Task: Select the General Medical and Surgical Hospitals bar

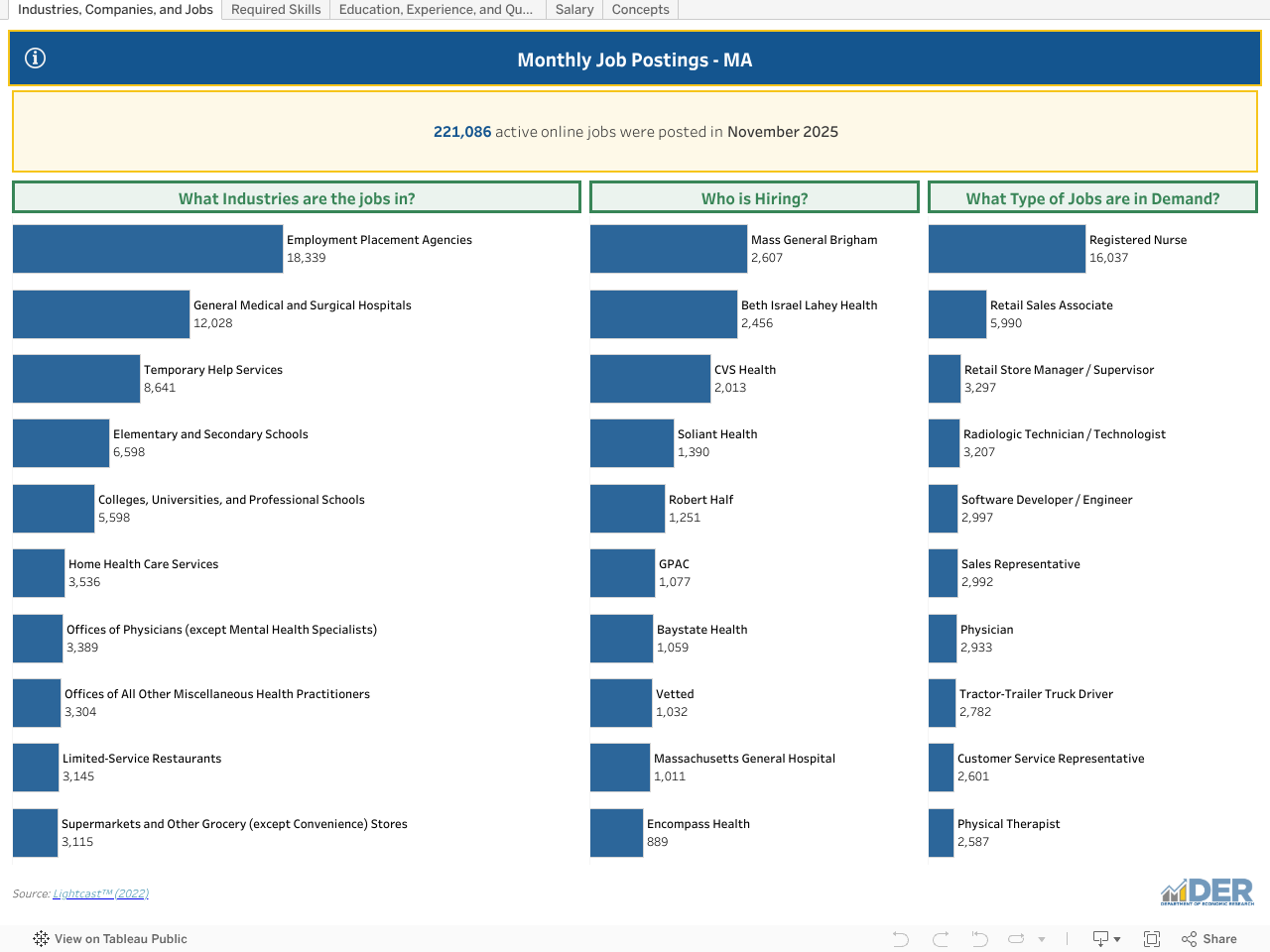Action: 101,314
